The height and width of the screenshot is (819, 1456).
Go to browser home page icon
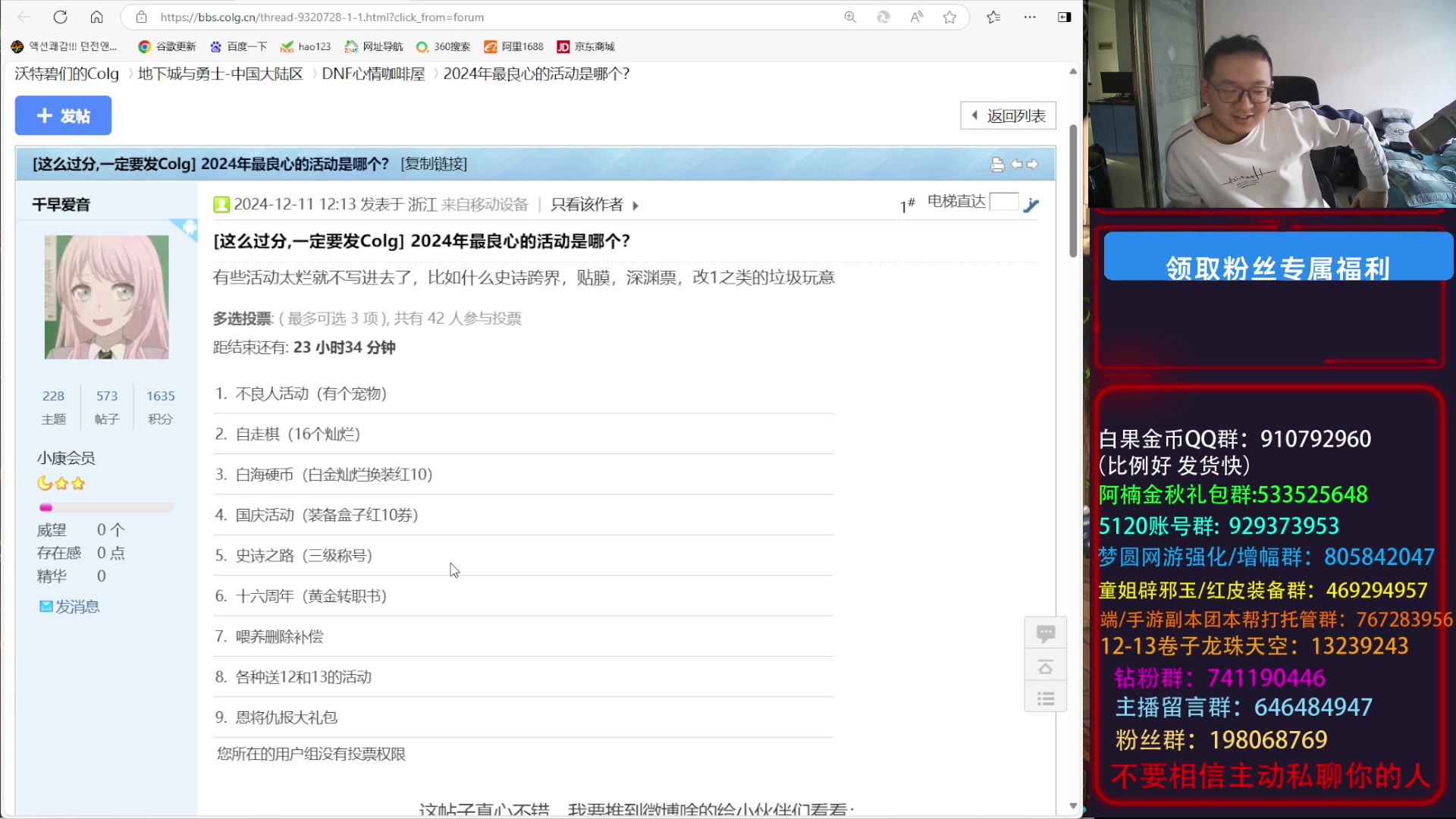(96, 17)
